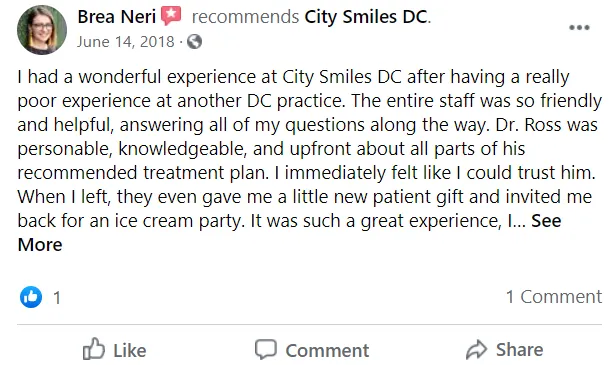This screenshot has width=610, height=365.
Task: Open the 1 Comment link
Action: click(x=554, y=297)
